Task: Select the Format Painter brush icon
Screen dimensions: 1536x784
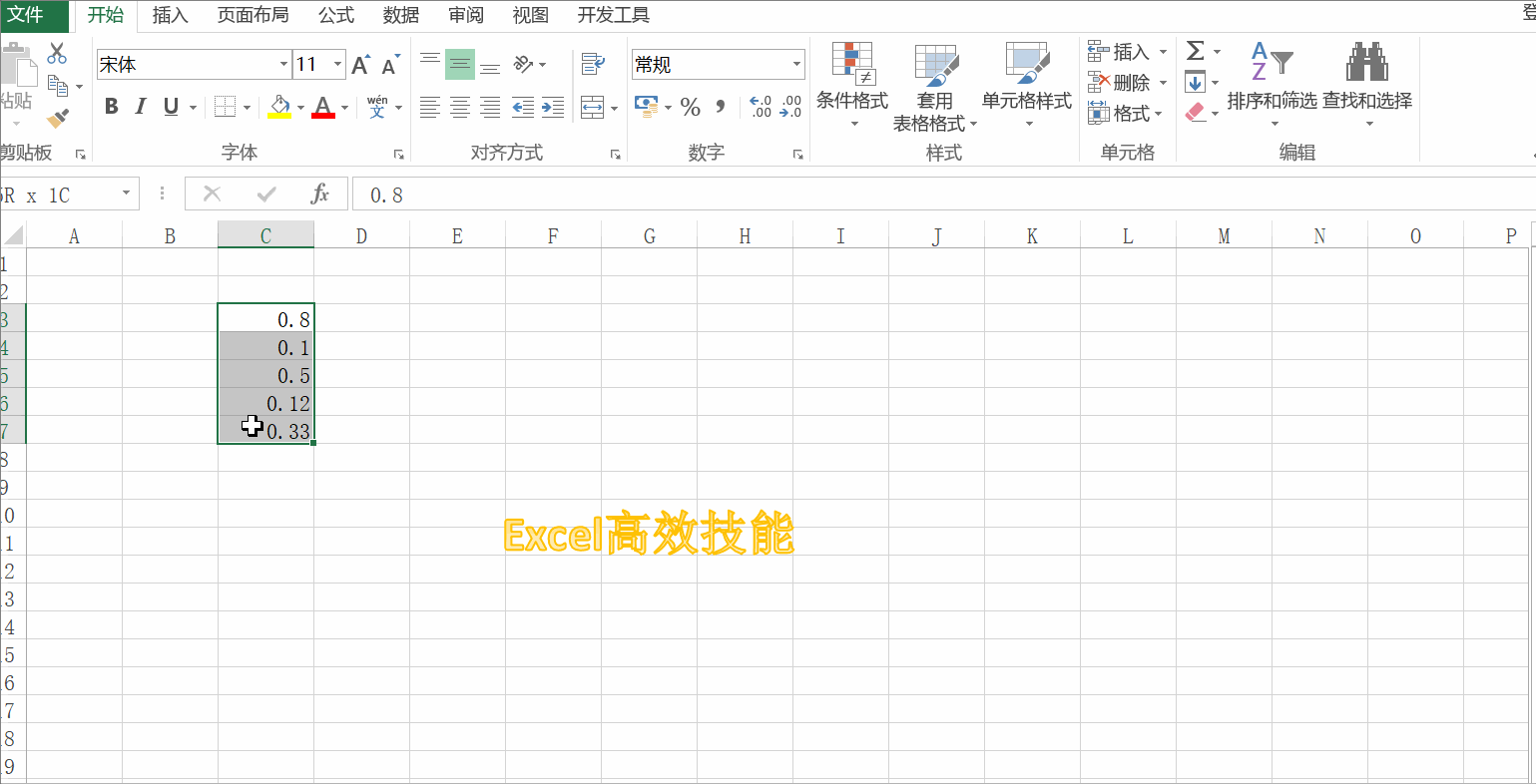Action: click(x=58, y=119)
